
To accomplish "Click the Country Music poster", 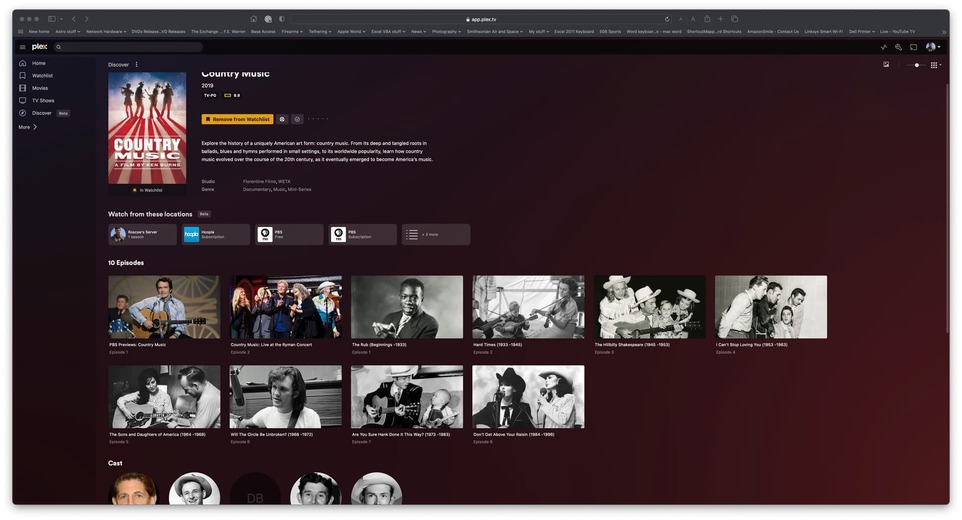I will pyautogui.click(x=147, y=128).
